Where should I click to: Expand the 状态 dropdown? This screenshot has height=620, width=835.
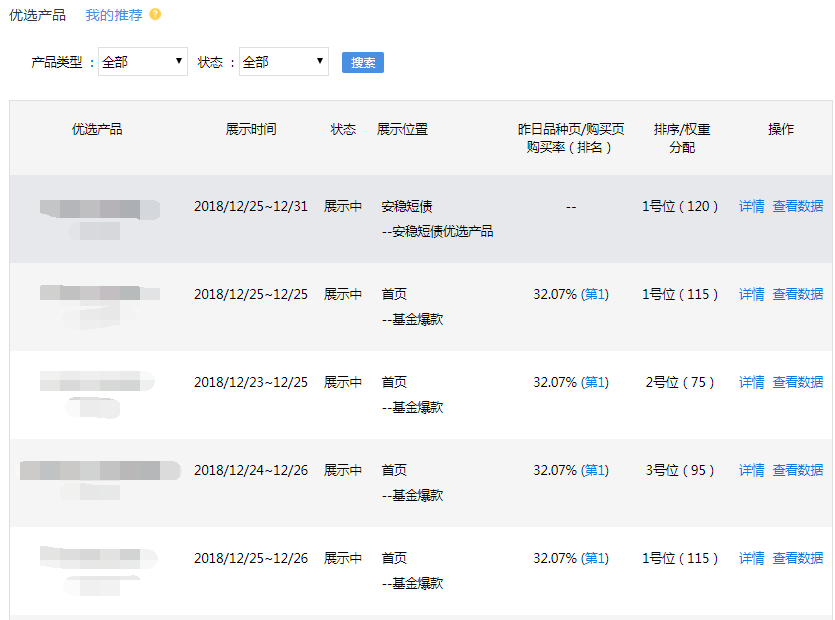tap(284, 62)
